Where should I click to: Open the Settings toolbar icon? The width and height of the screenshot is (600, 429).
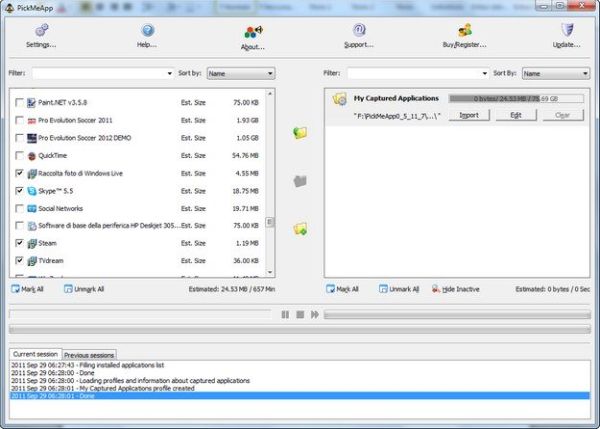41,30
